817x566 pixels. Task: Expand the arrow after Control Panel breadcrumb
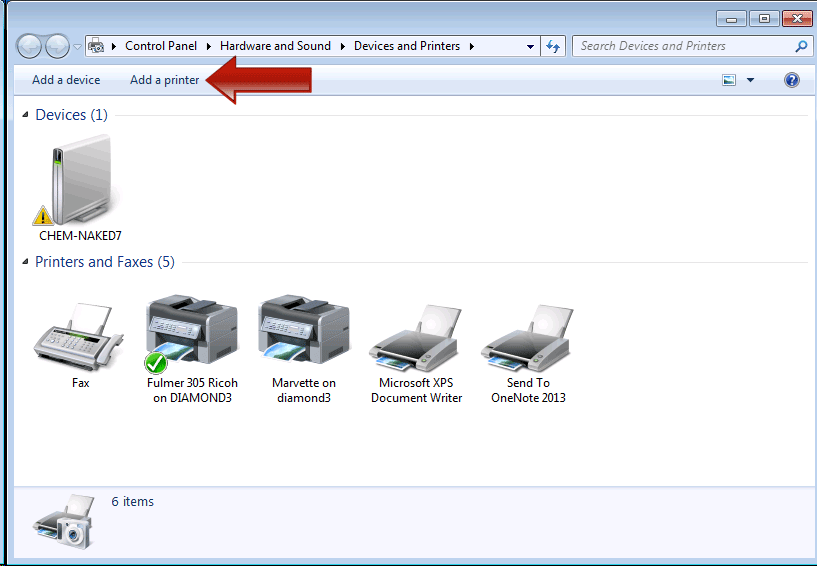pyautogui.click(x=208, y=46)
